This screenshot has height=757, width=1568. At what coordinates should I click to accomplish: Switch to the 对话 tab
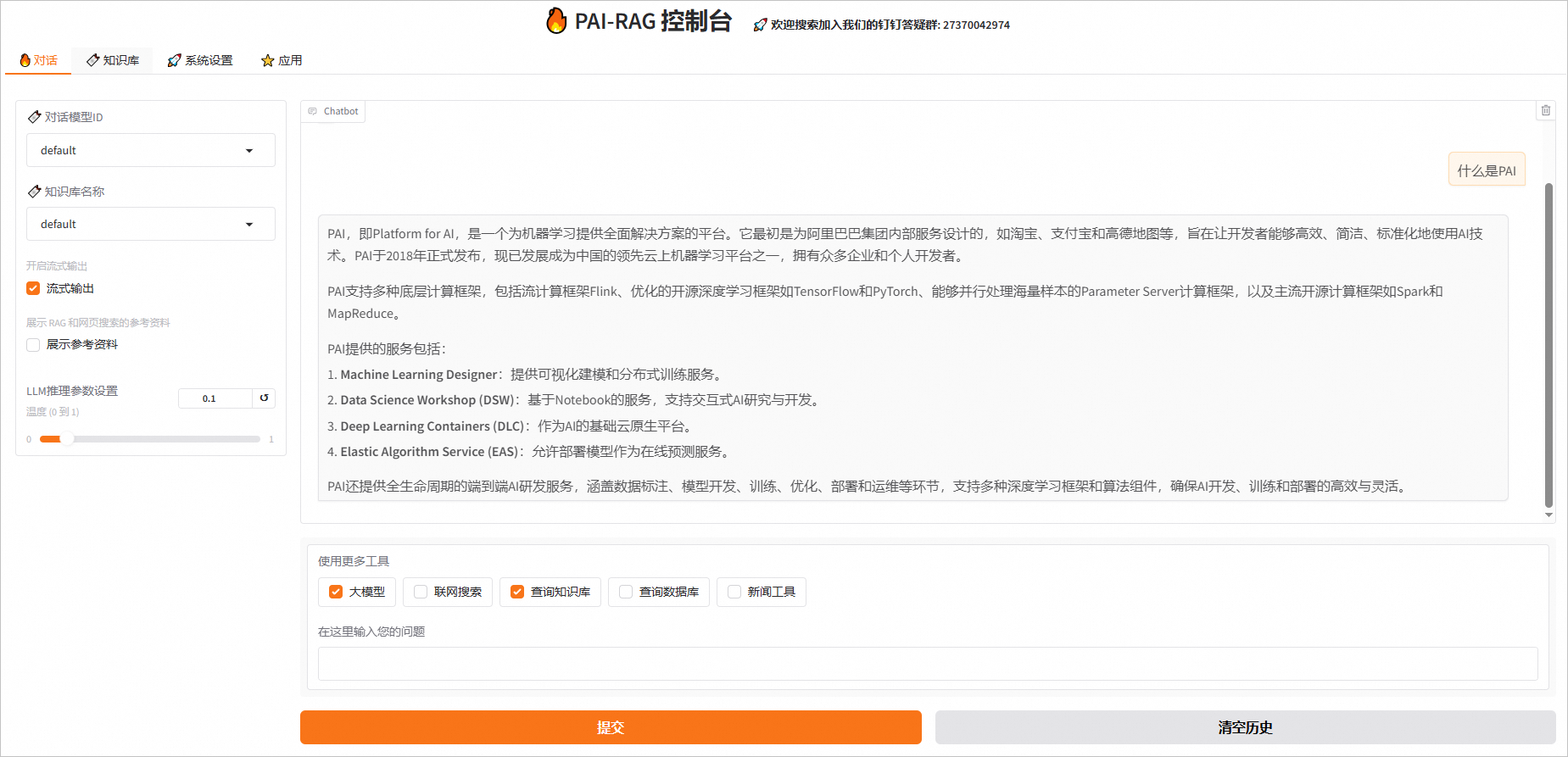pos(38,60)
